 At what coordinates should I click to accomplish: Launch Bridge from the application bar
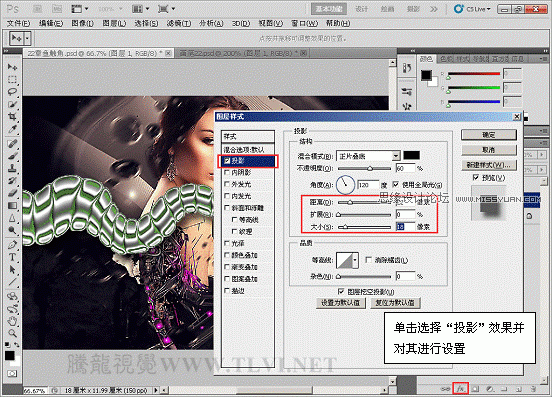point(37,9)
